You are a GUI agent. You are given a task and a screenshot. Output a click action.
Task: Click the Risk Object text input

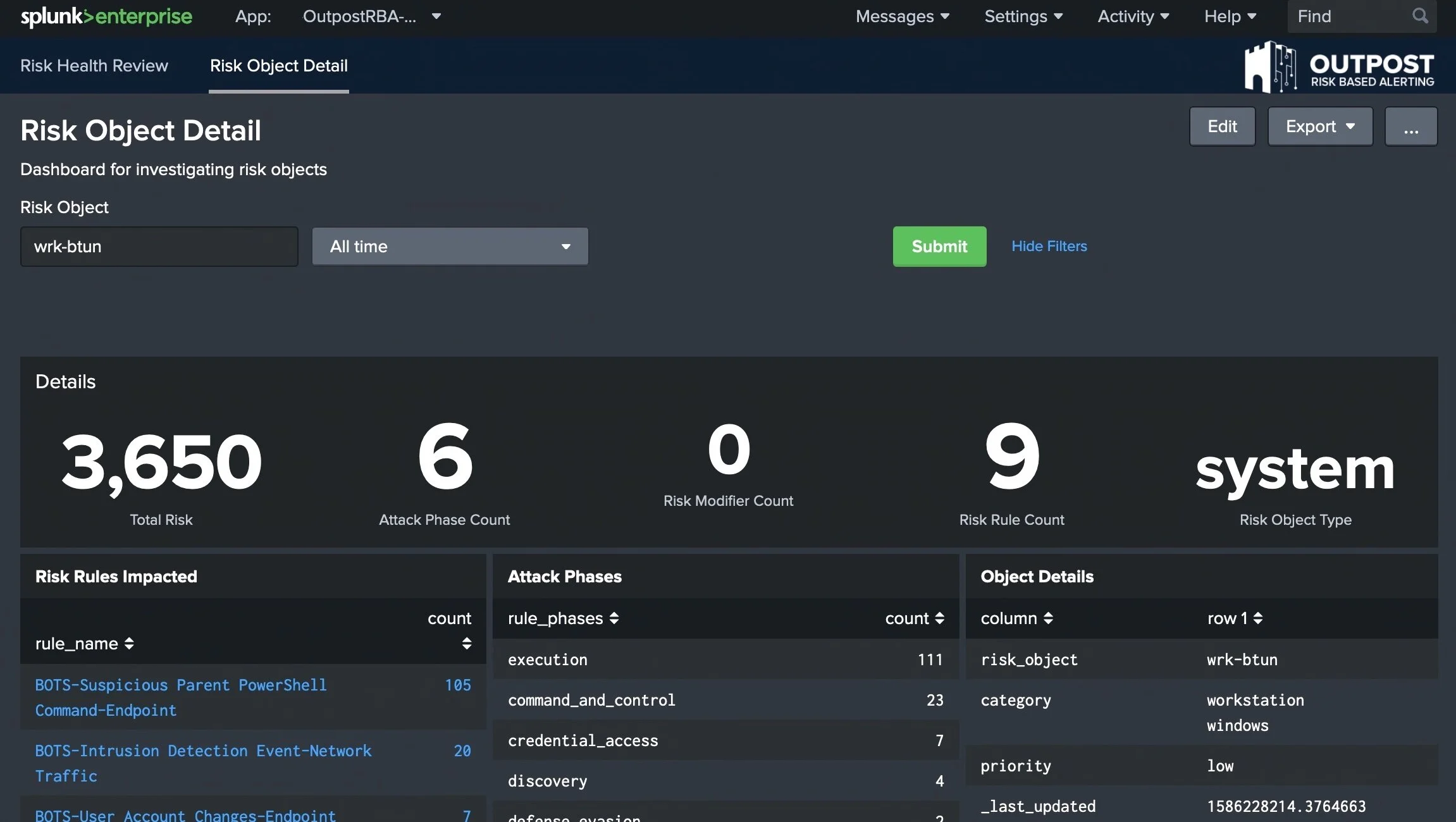[159, 247]
